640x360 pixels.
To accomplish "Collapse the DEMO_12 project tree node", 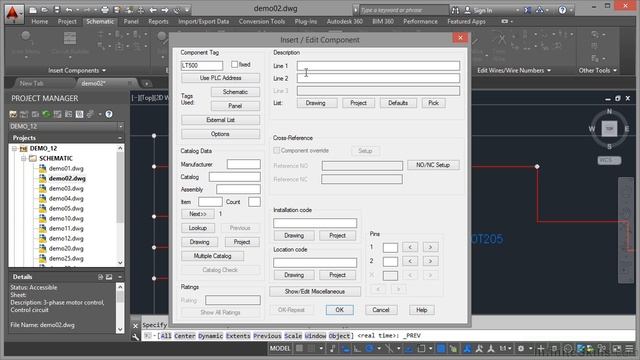I will (x=14, y=149).
